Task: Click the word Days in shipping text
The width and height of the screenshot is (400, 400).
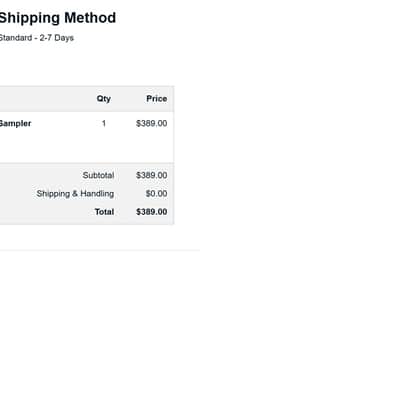Action: [x=64, y=38]
